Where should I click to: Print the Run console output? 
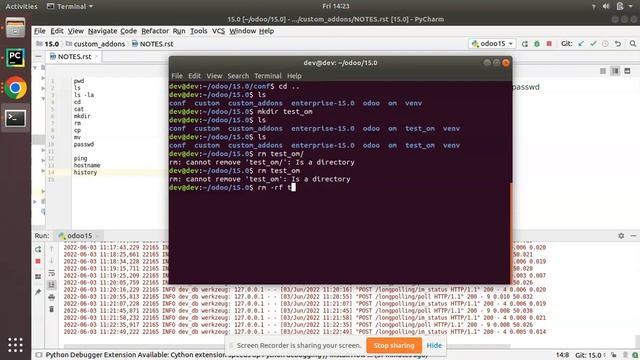pos(51,297)
